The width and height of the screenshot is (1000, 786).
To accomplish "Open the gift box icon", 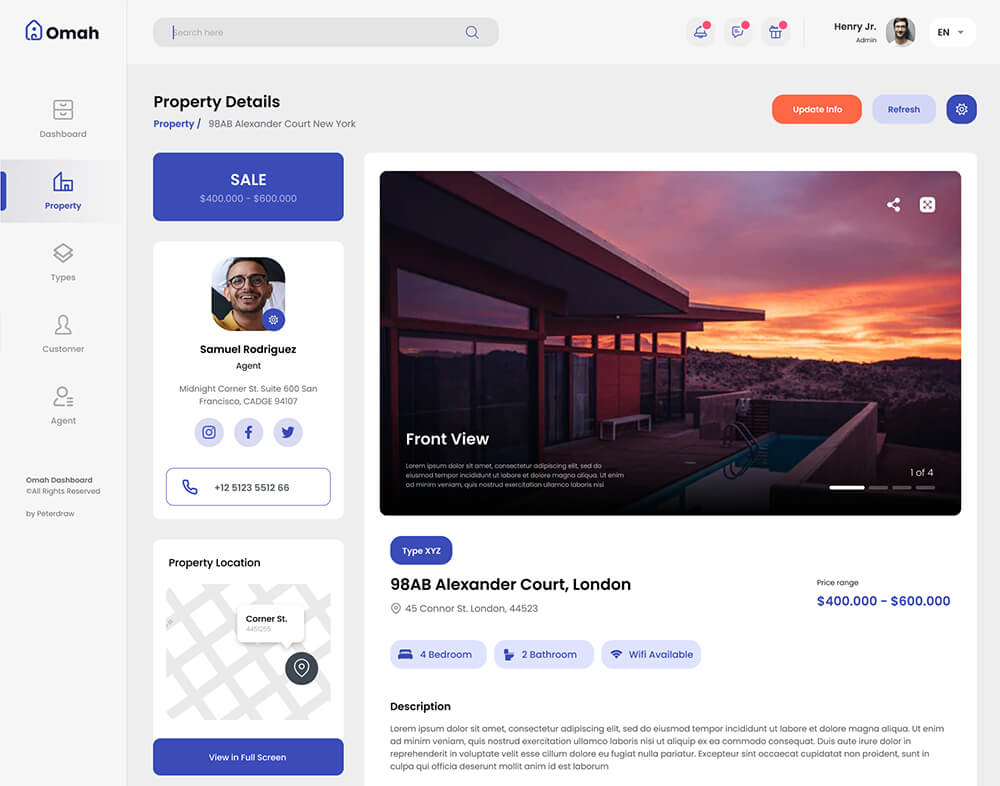I will tap(776, 32).
